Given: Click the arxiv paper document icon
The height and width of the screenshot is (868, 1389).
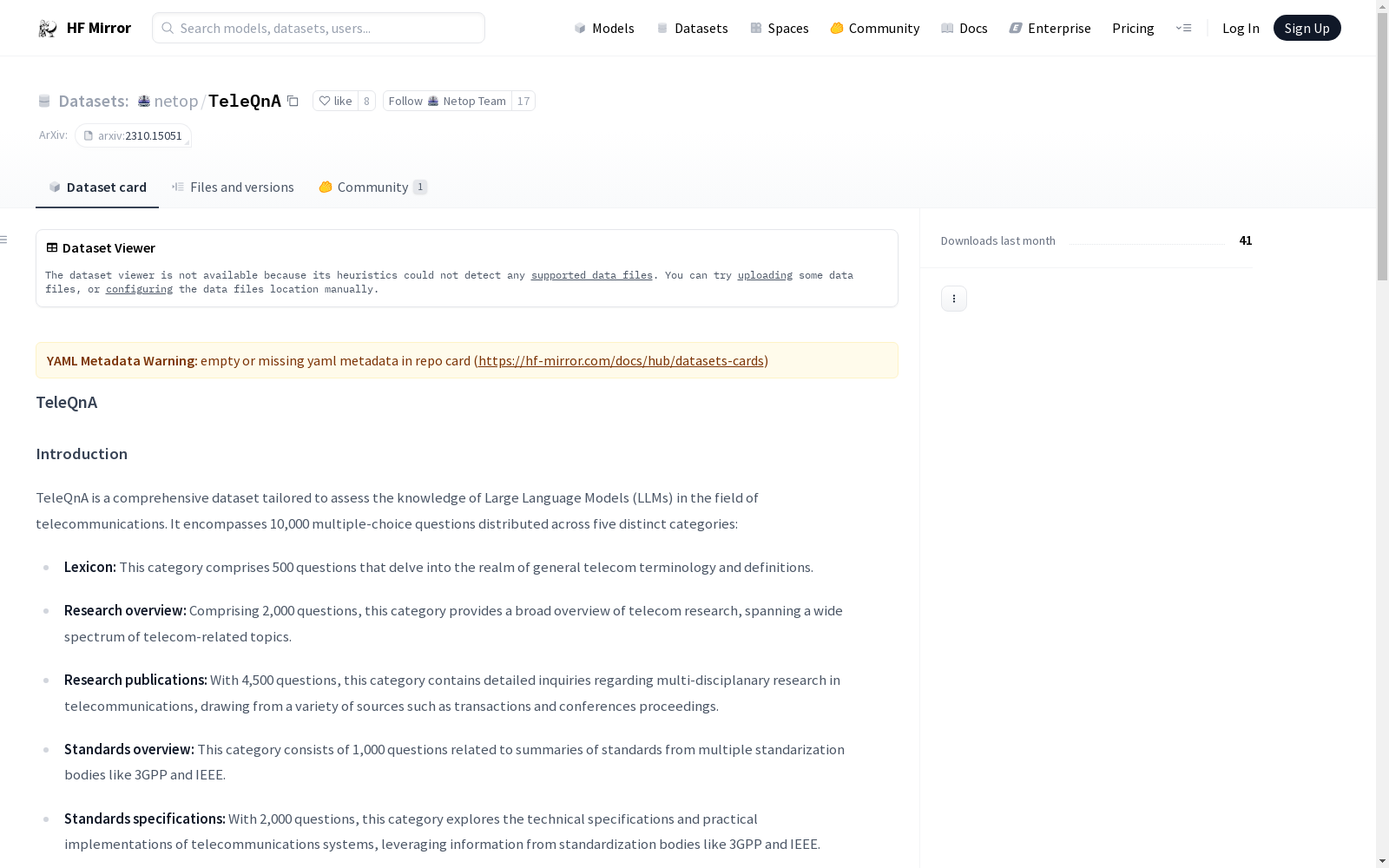Looking at the screenshot, I should (x=89, y=136).
